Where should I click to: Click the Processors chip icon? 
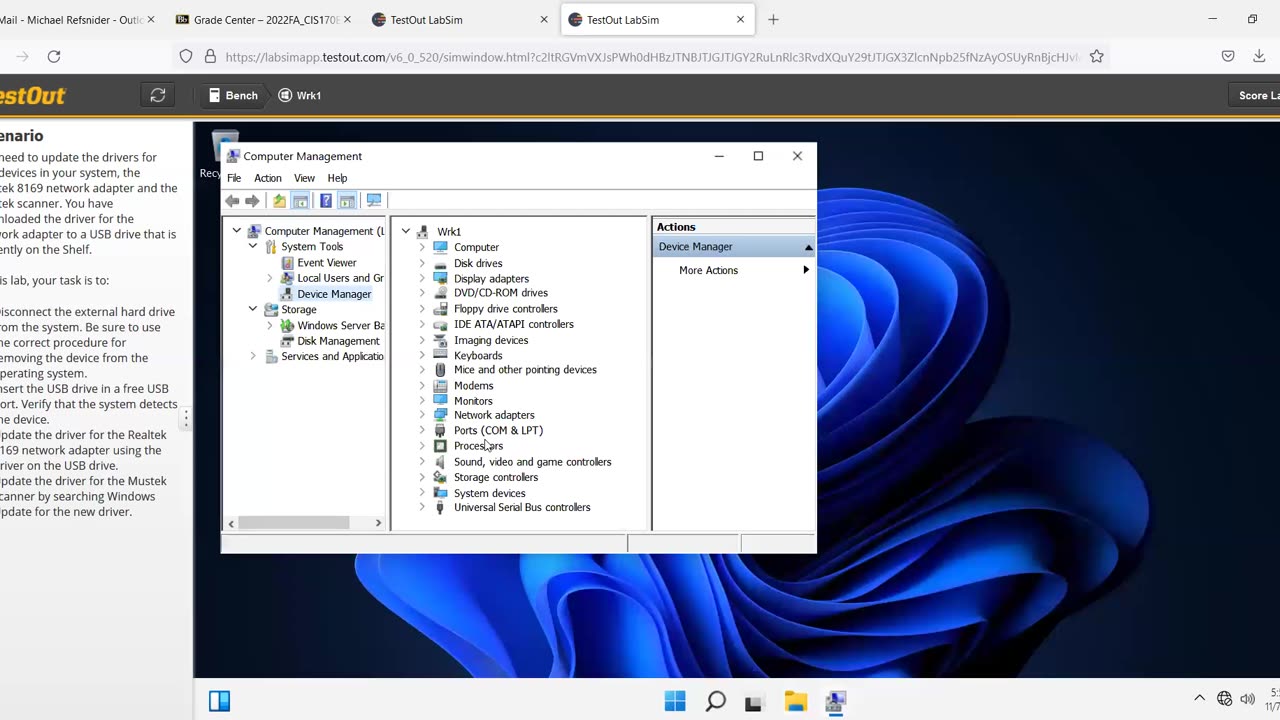click(440, 446)
